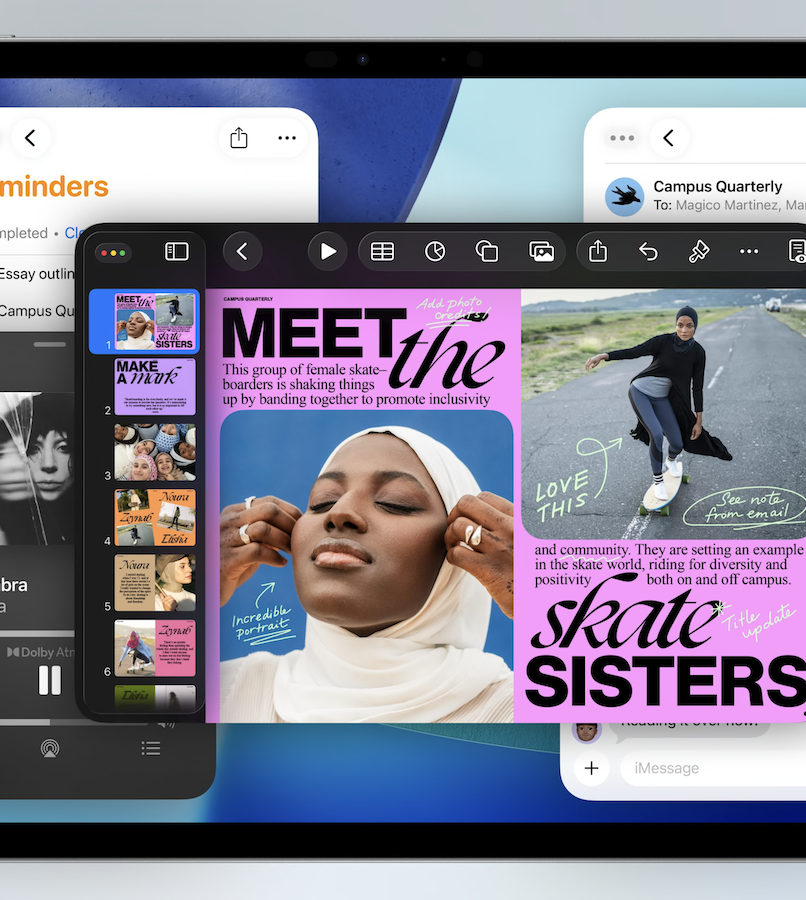Undo the last Keynote action
The width and height of the screenshot is (806, 900).
[648, 252]
